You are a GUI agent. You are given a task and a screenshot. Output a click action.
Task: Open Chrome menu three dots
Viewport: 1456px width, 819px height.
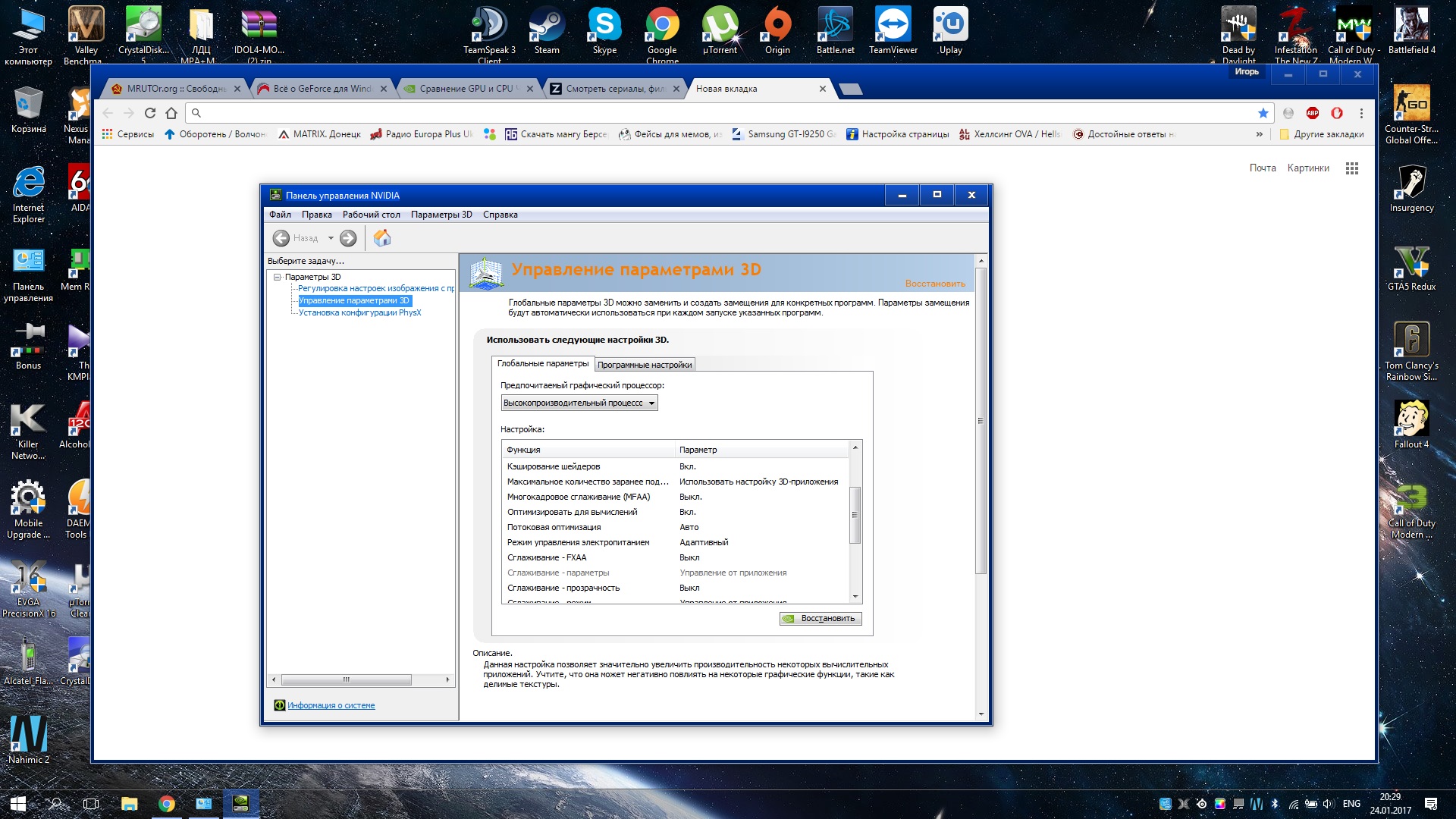tap(1361, 113)
